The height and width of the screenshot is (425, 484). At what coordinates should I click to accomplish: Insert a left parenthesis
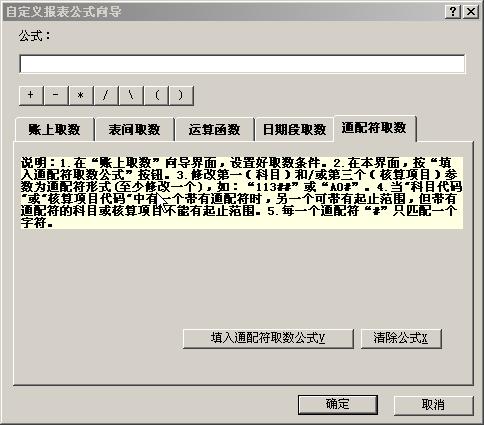pos(156,95)
